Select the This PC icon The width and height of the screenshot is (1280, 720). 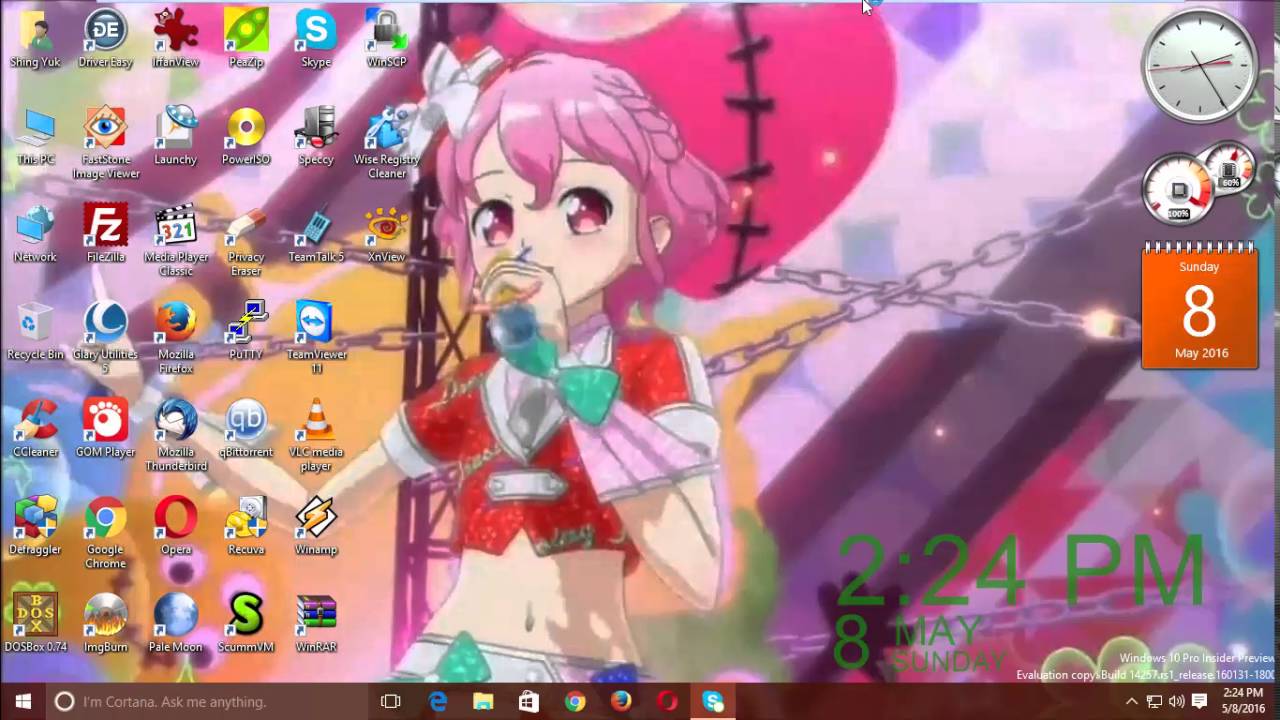click(35, 137)
